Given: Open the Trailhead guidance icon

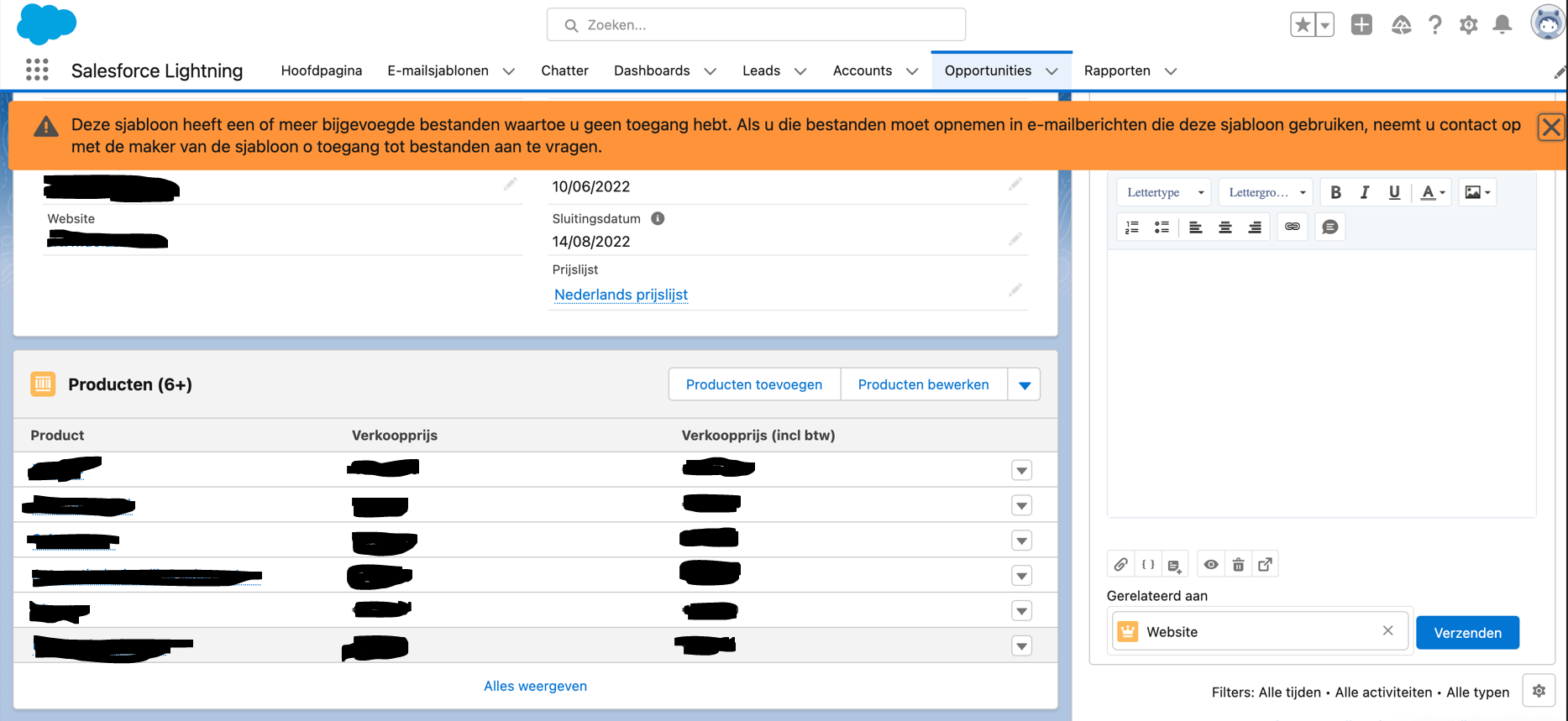Looking at the screenshot, I should [x=1401, y=25].
